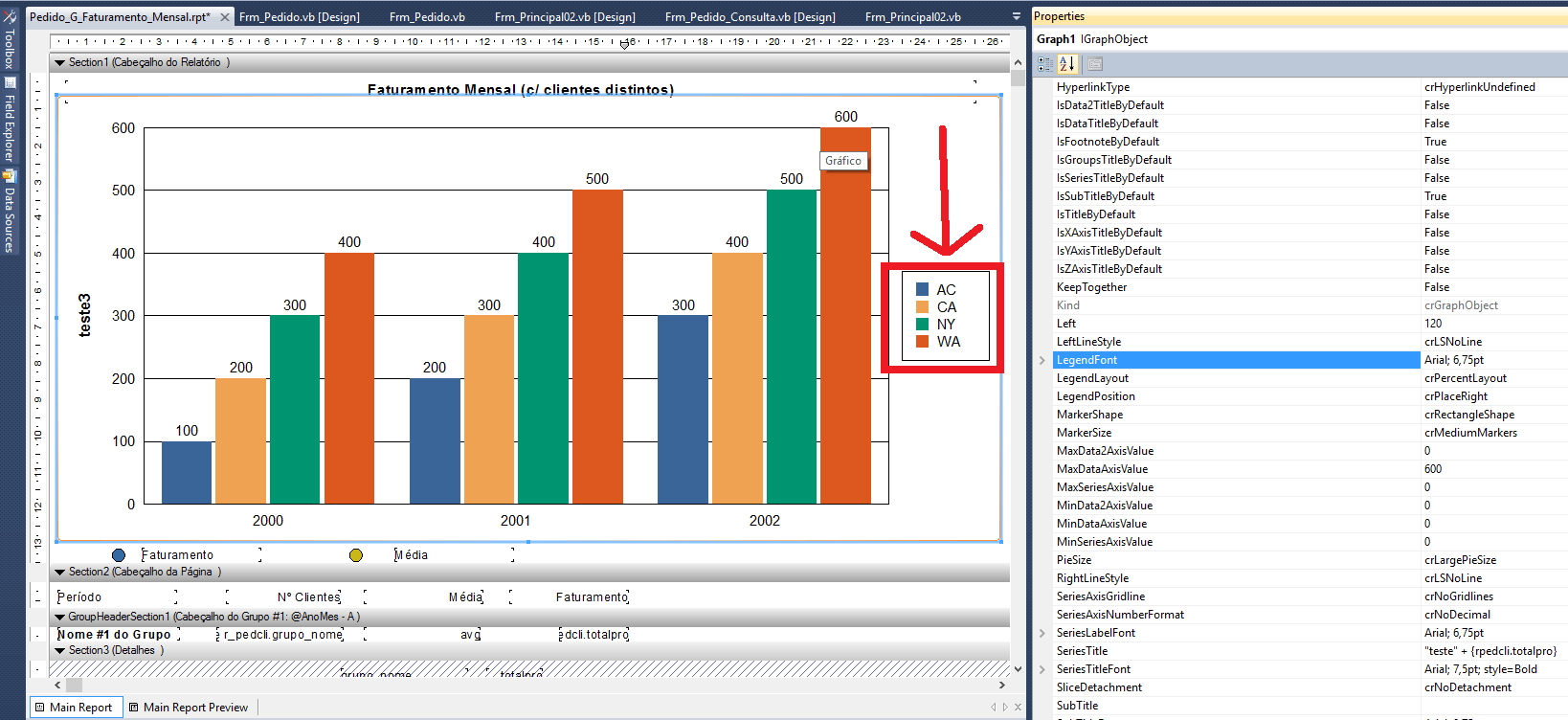This screenshot has height=720, width=1568.
Task: Click the horizontal scrollbar right arrow
Action: pyautogui.click(x=1002, y=686)
